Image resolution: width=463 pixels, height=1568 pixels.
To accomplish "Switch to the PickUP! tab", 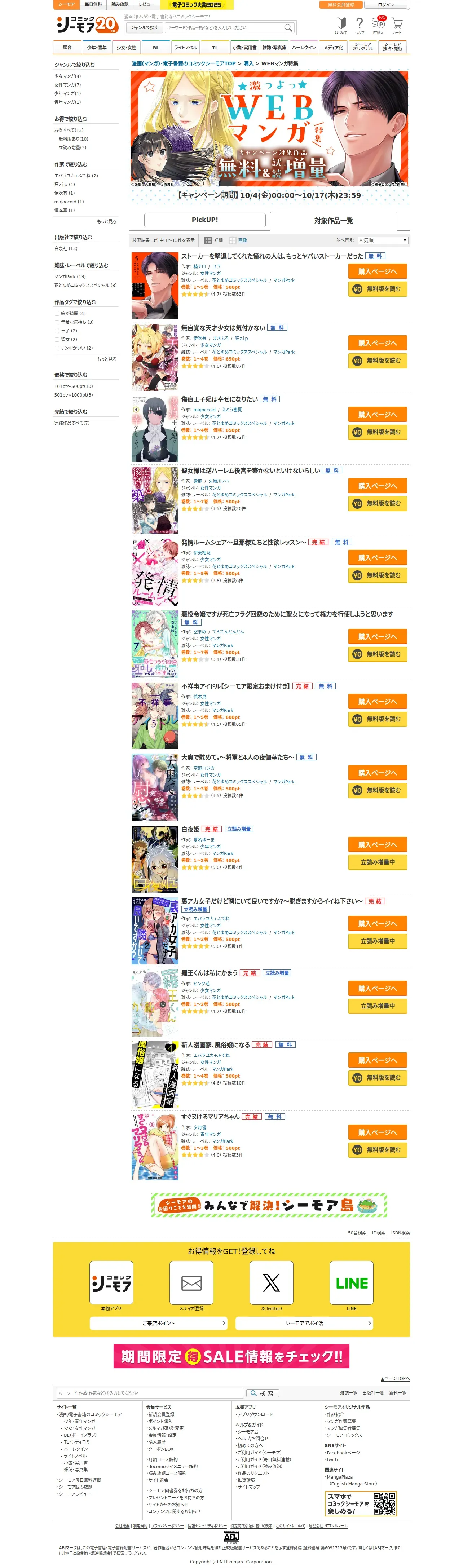I will pyautogui.click(x=205, y=220).
